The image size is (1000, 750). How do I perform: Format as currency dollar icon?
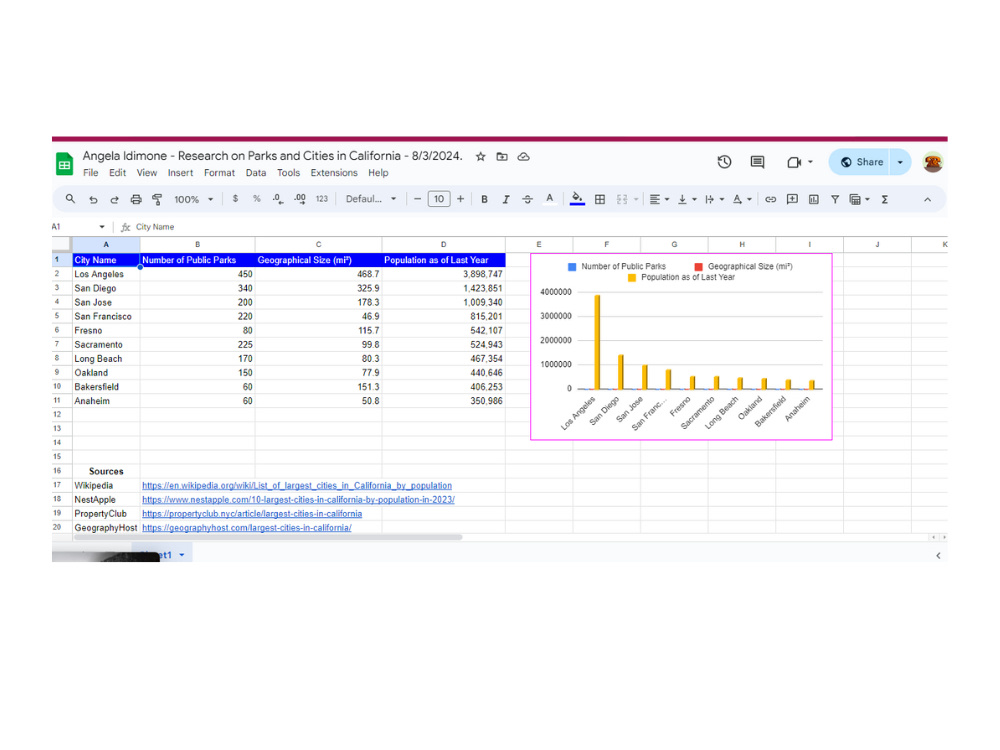235,199
